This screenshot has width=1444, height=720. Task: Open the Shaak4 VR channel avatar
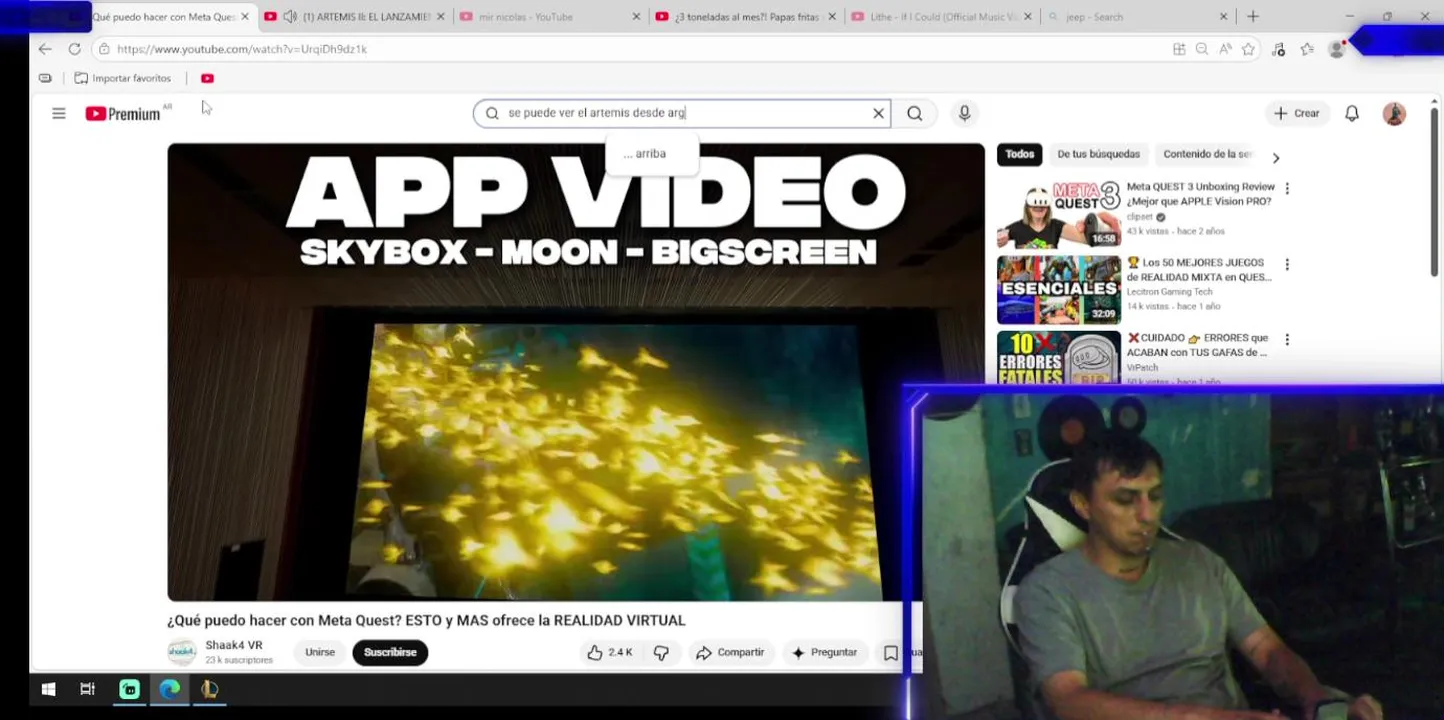click(x=182, y=652)
